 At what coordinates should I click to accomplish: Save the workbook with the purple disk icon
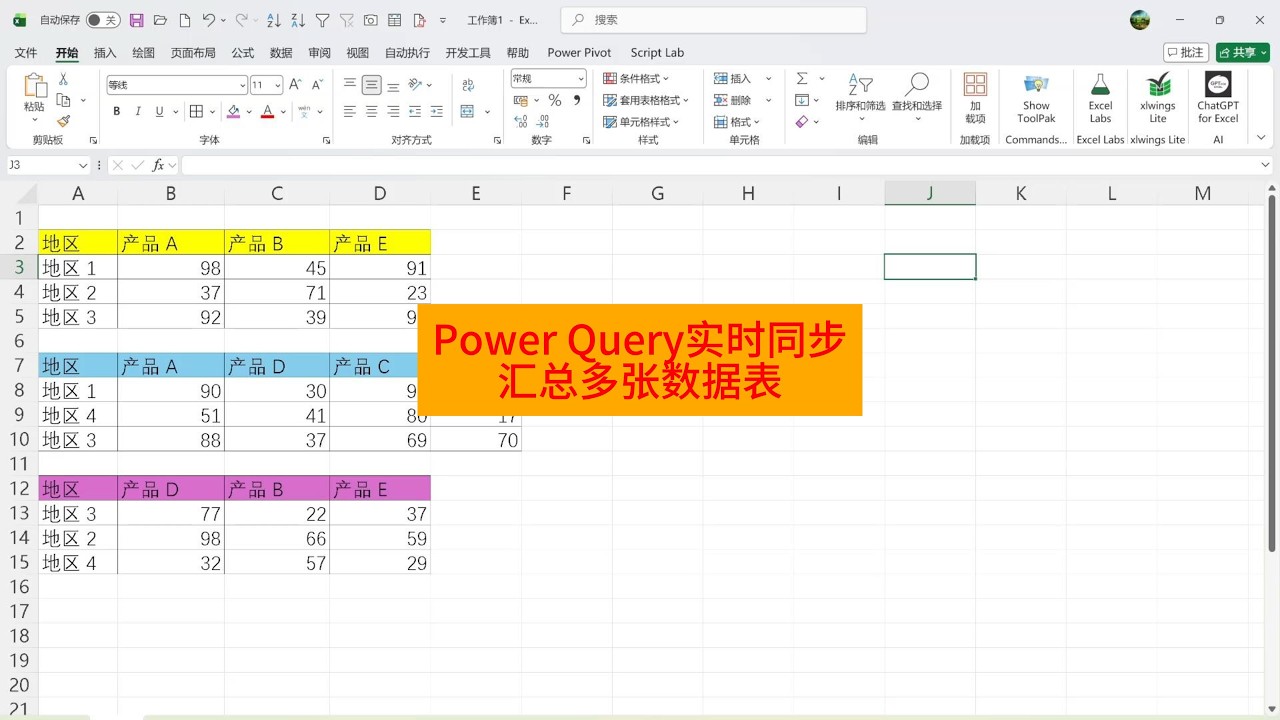(x=137, y=20)
